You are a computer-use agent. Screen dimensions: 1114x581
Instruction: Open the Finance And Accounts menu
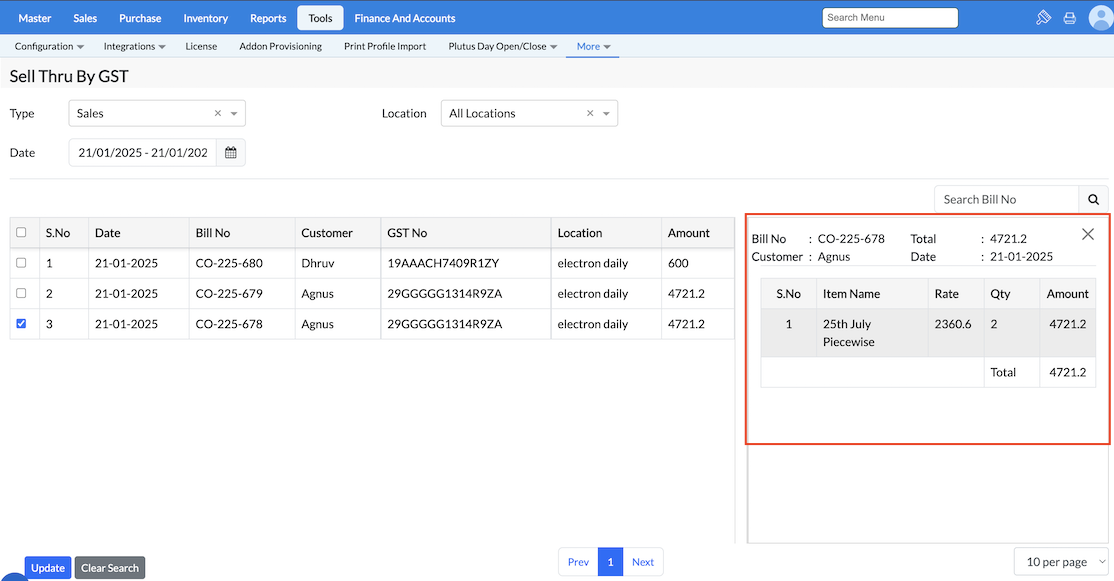[x=404, y=18]
